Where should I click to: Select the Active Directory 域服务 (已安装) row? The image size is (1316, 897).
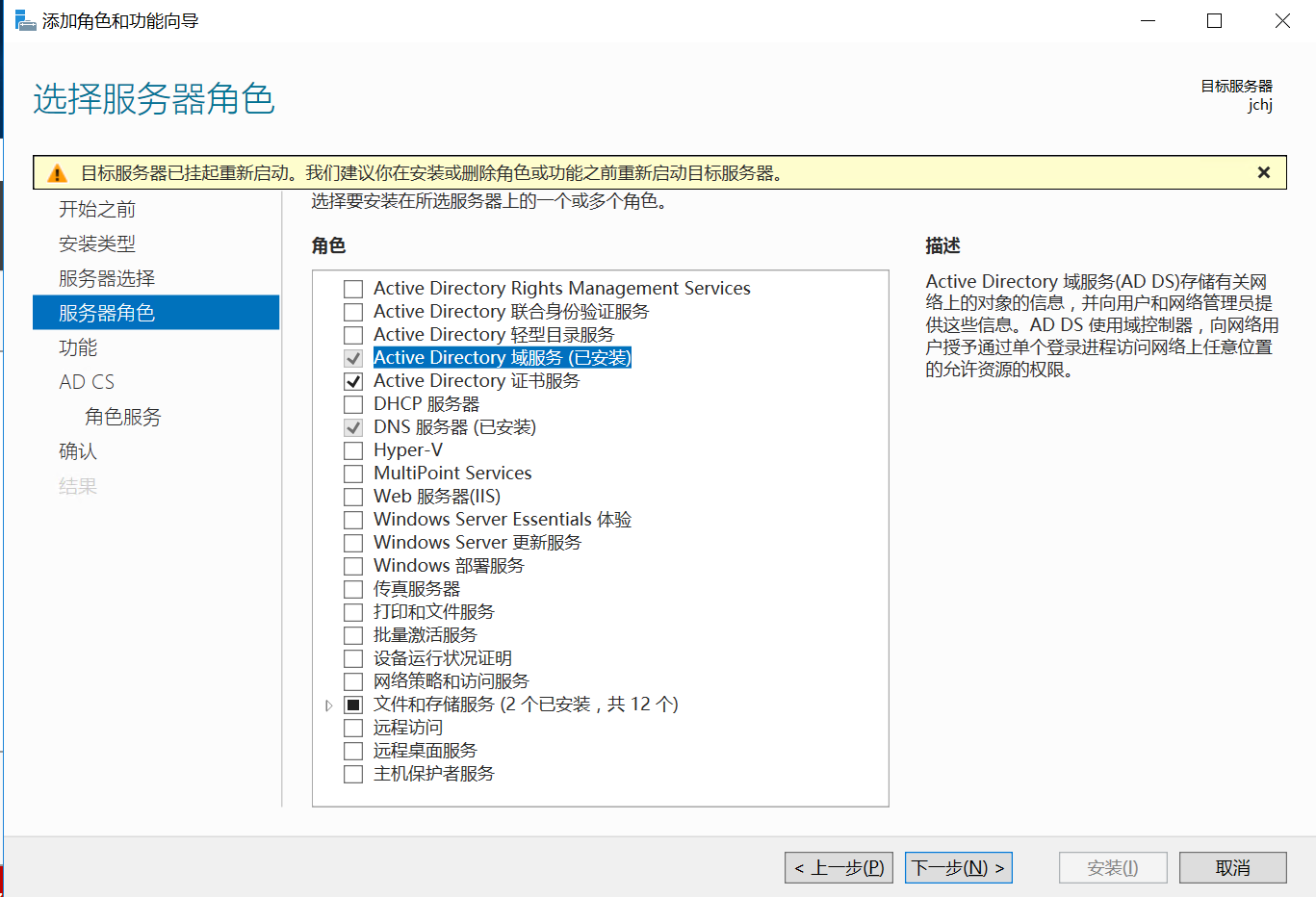(503, 358)
